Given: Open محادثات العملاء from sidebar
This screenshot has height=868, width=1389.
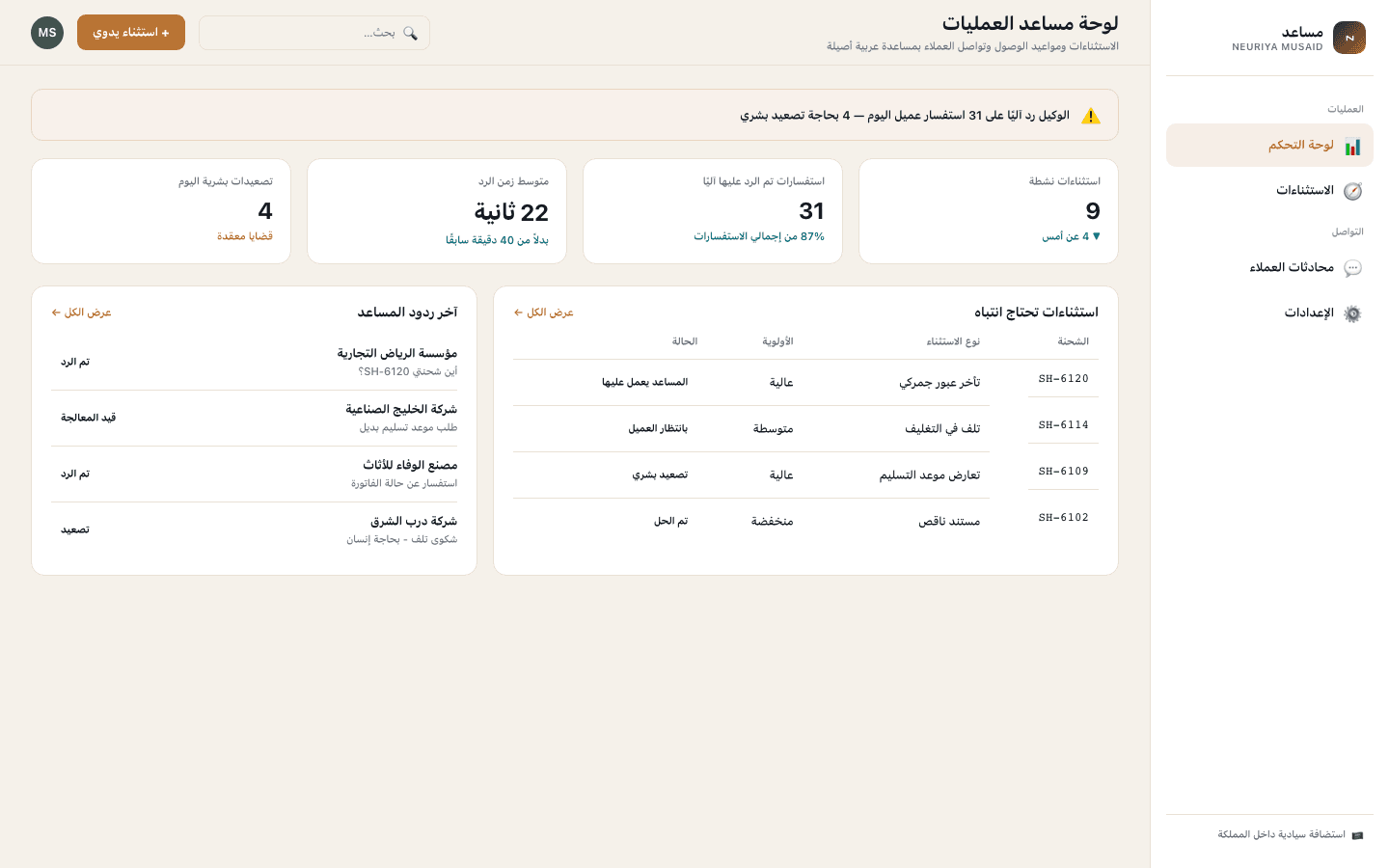Looking at the screenshot, I should click(x=1269, y=268).
